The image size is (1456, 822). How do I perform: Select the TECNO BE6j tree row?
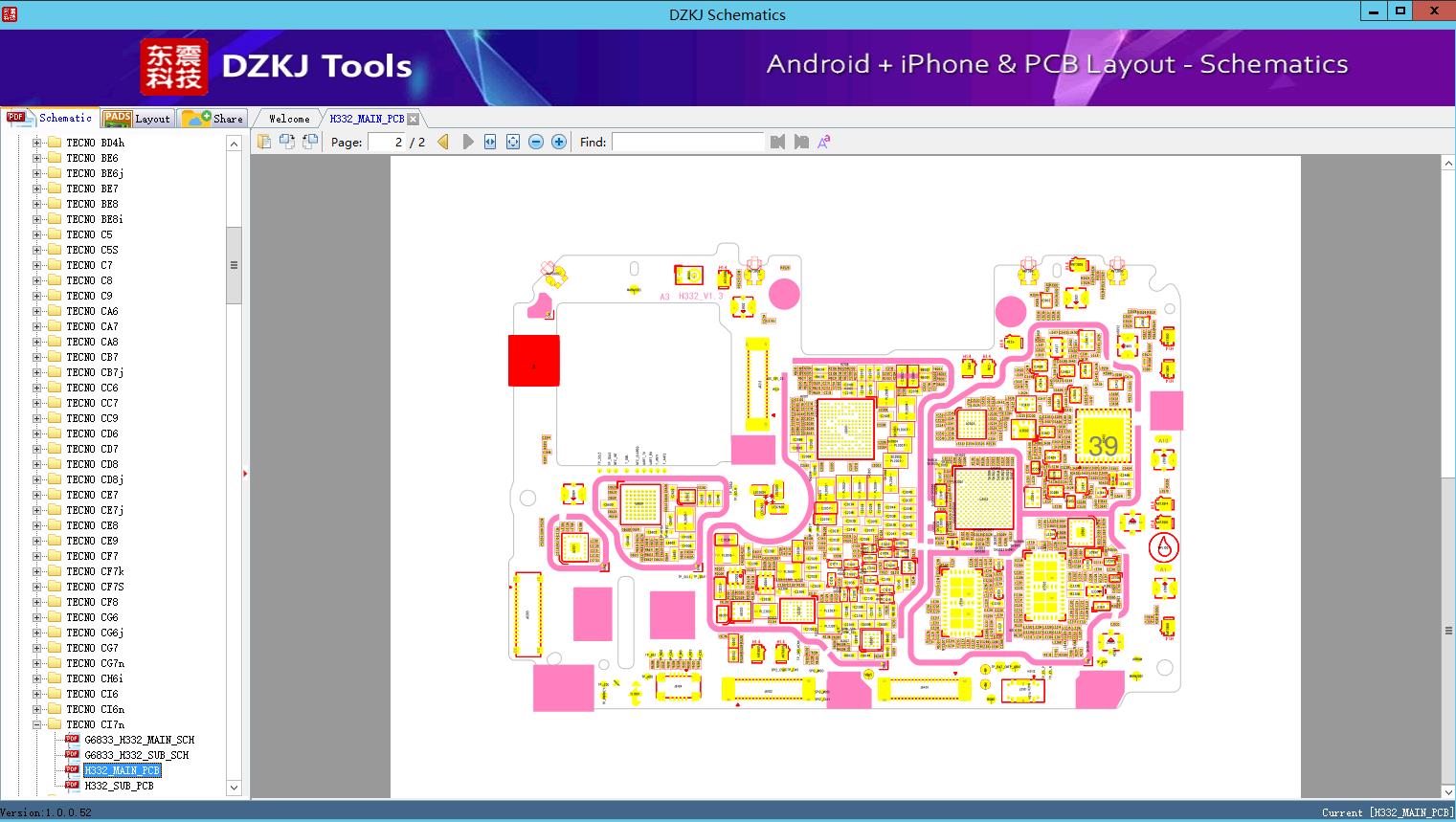point(95,173)
